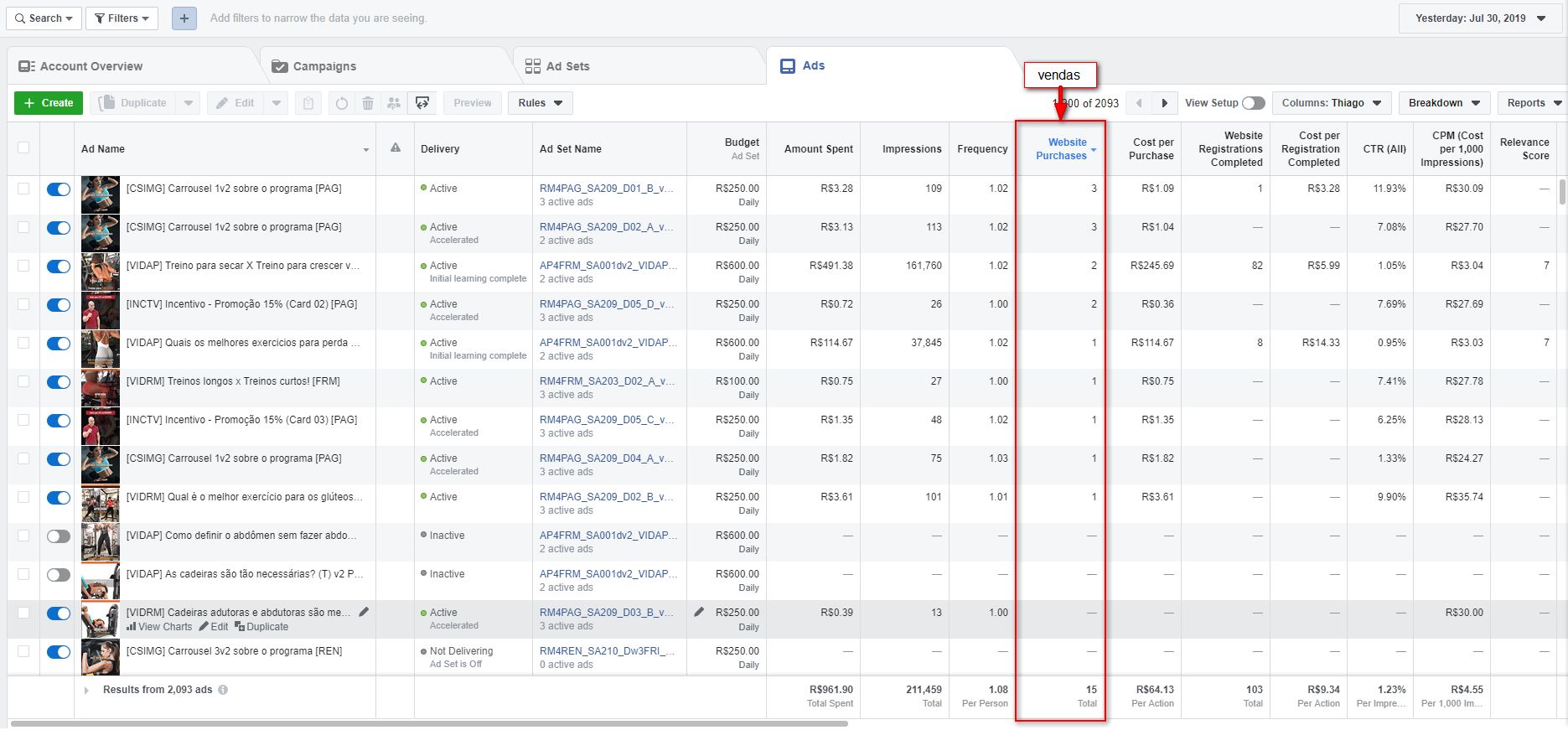
Task: Expand the Breakdown dropdown menu
Action: coord(1443,103)
